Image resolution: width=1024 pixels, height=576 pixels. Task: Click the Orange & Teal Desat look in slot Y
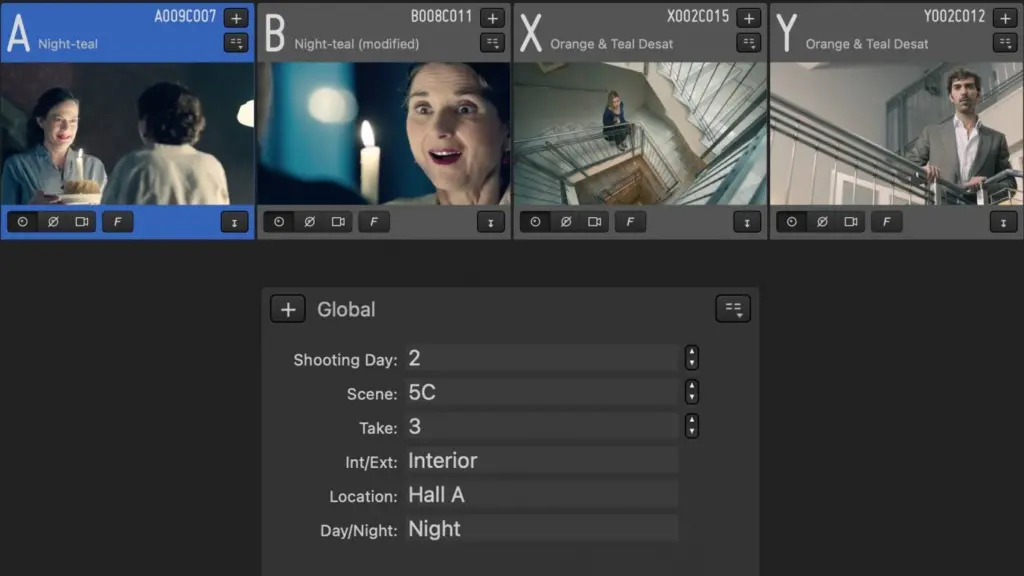(867, 44)
